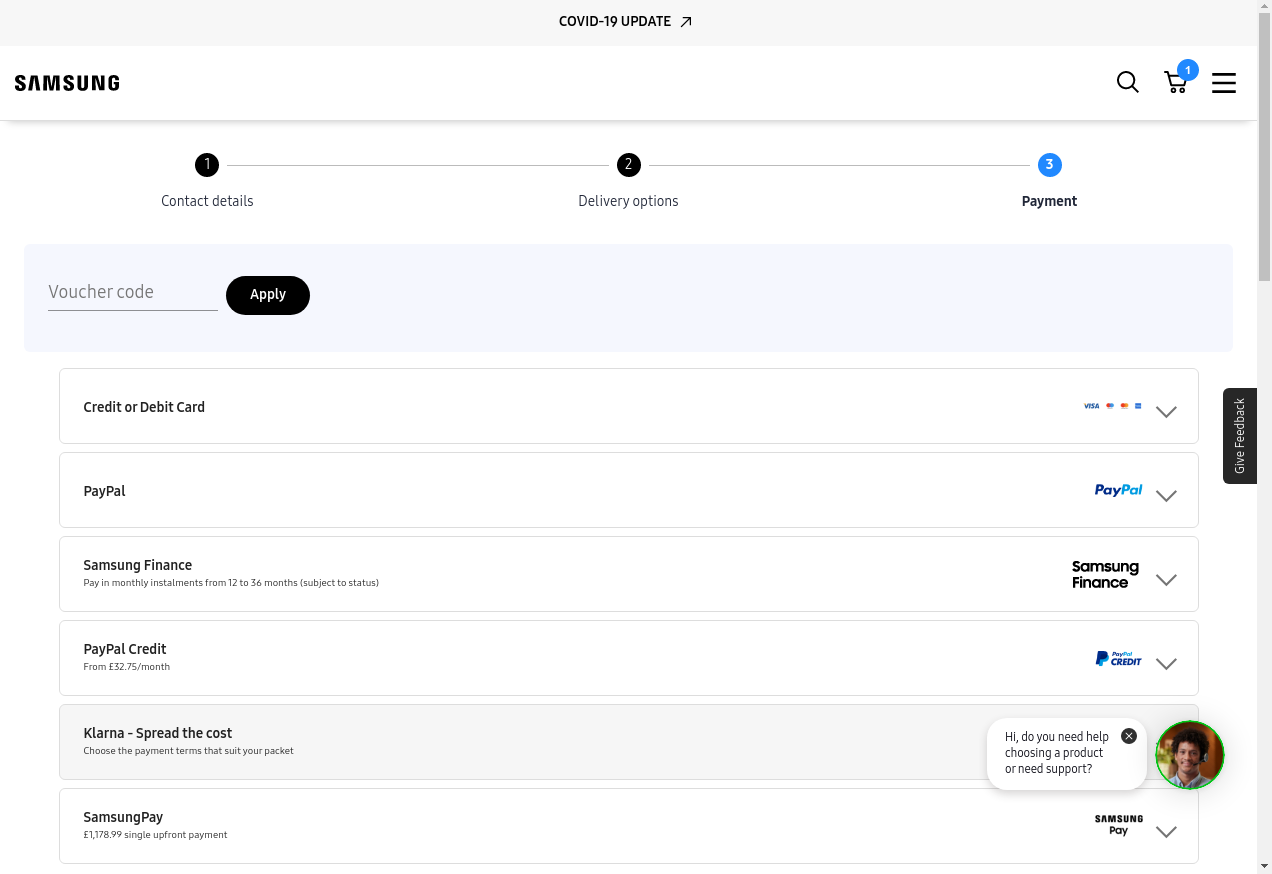
Task: Expand the SamsungPay chevron
Action: [x=1166, y=831]
